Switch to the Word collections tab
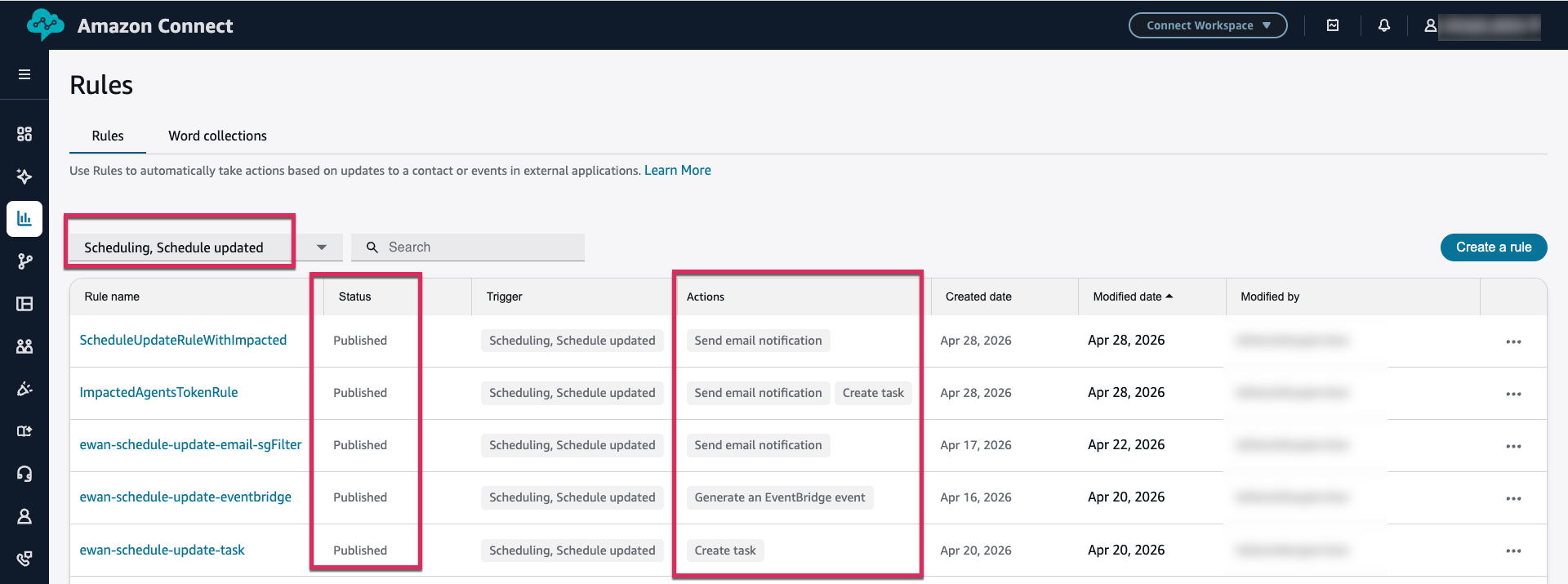 tap(217, 136)
